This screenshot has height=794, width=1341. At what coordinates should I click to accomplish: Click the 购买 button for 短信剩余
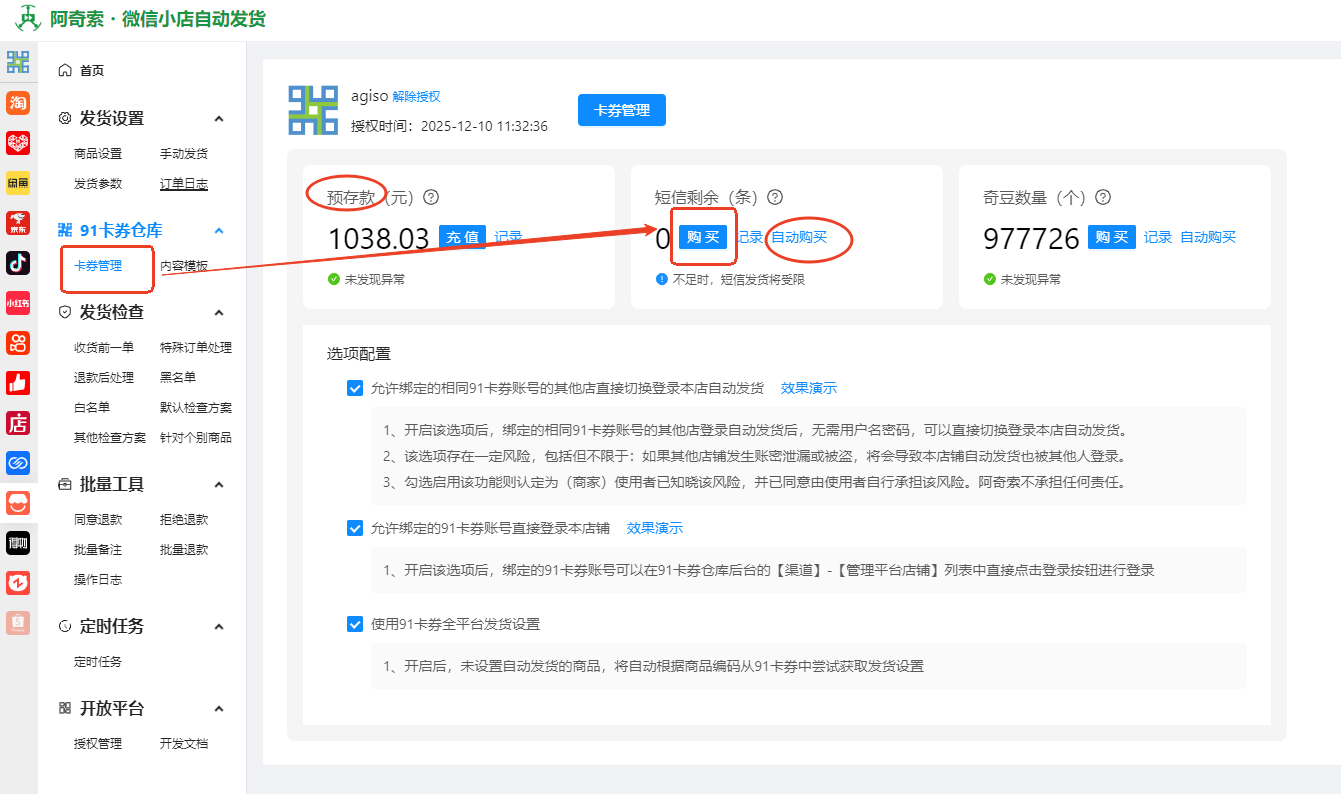click(x=703, y=238)
